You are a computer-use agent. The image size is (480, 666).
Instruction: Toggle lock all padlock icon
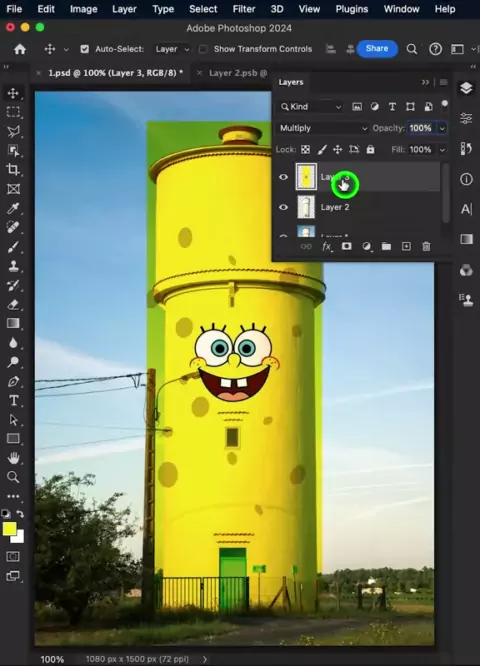(370, 150)
